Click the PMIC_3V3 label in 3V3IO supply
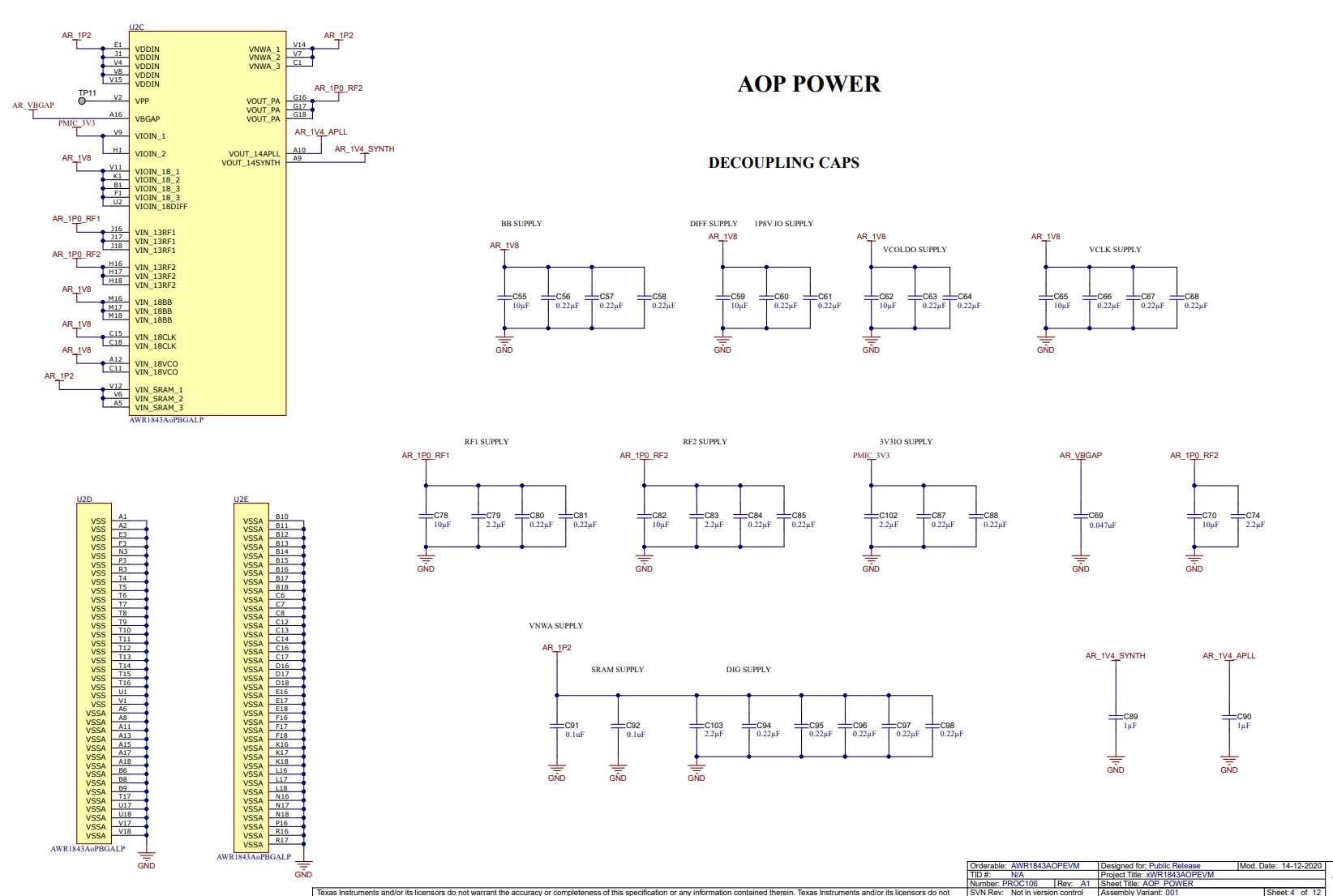 (x=871, y=456)
